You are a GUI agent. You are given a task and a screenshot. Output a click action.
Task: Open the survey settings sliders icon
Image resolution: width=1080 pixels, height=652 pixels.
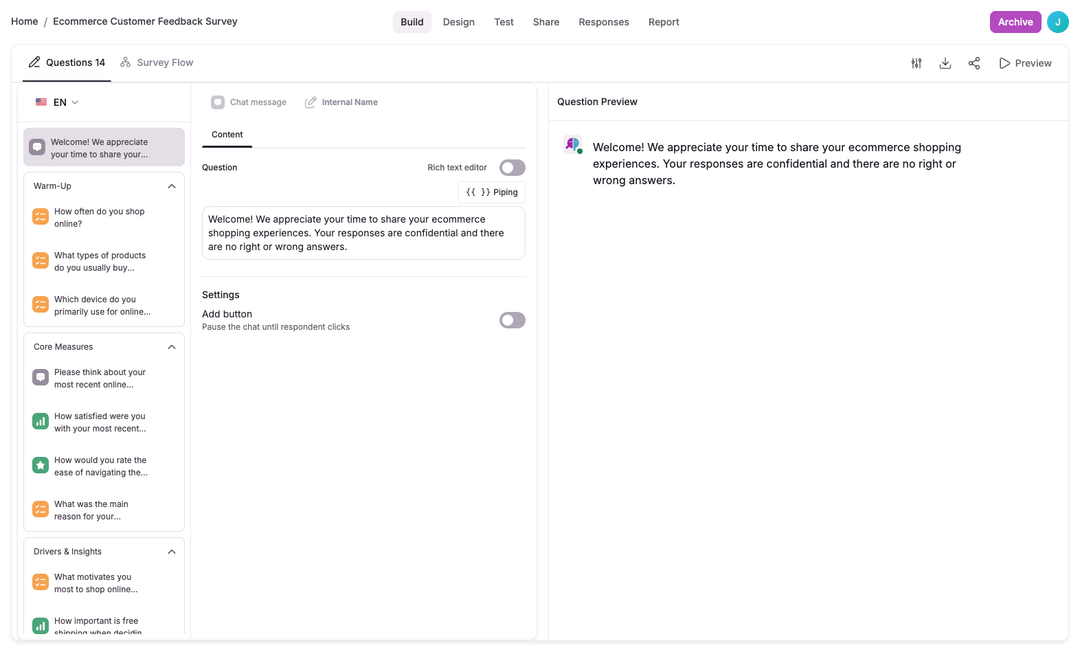(x=916, y=62)
